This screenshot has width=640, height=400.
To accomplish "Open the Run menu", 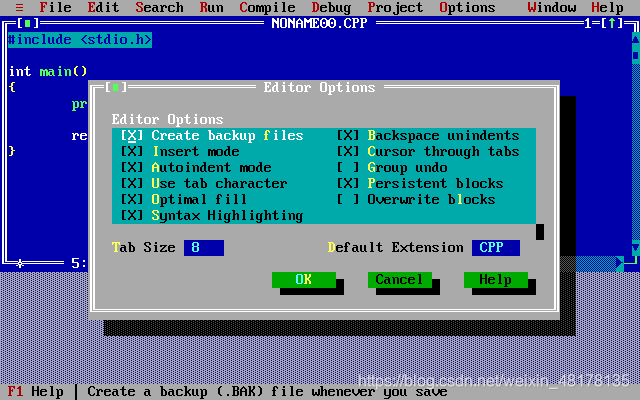I will [x=211, y=7].
